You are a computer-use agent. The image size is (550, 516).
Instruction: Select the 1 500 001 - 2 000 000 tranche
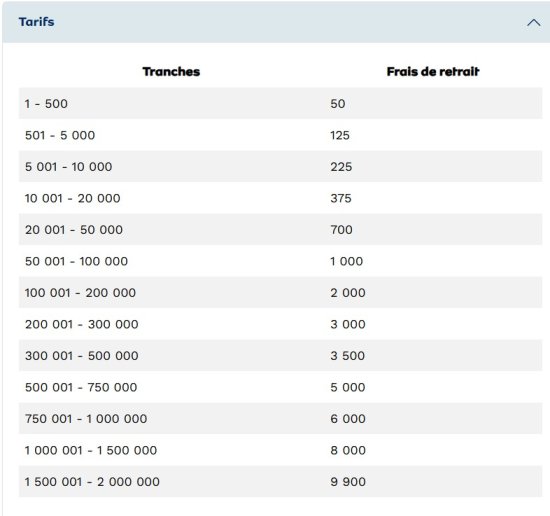[92, 482]
